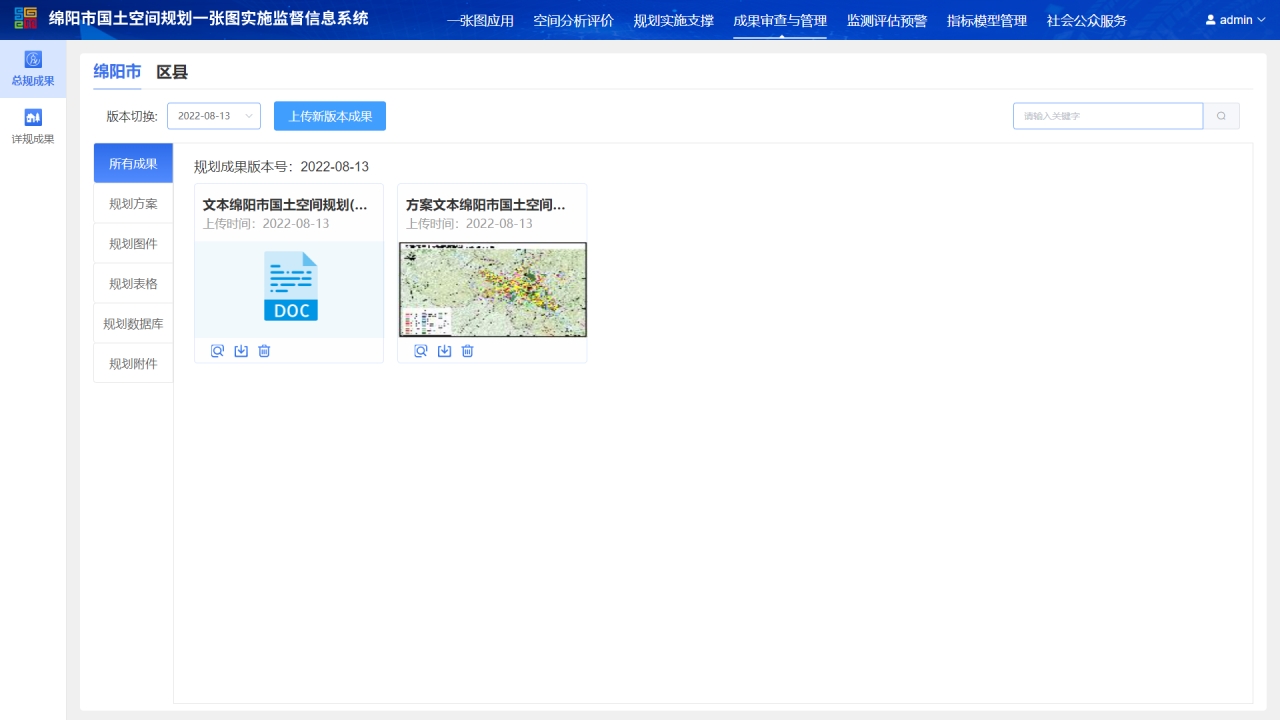Image resolution: width=1280 pixels, height=720 pixels.
Task: Open 指标模型管理 menu
Action: 987,21
